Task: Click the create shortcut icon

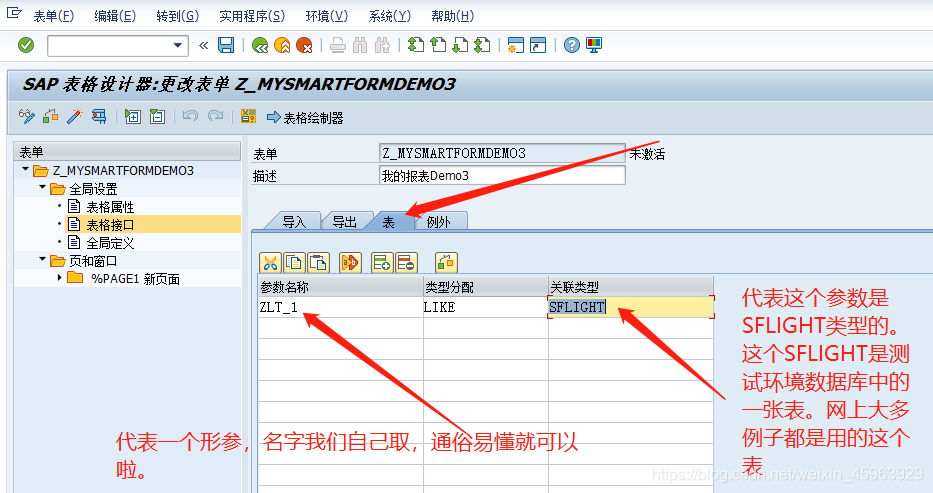Action: tap(538, 45)
